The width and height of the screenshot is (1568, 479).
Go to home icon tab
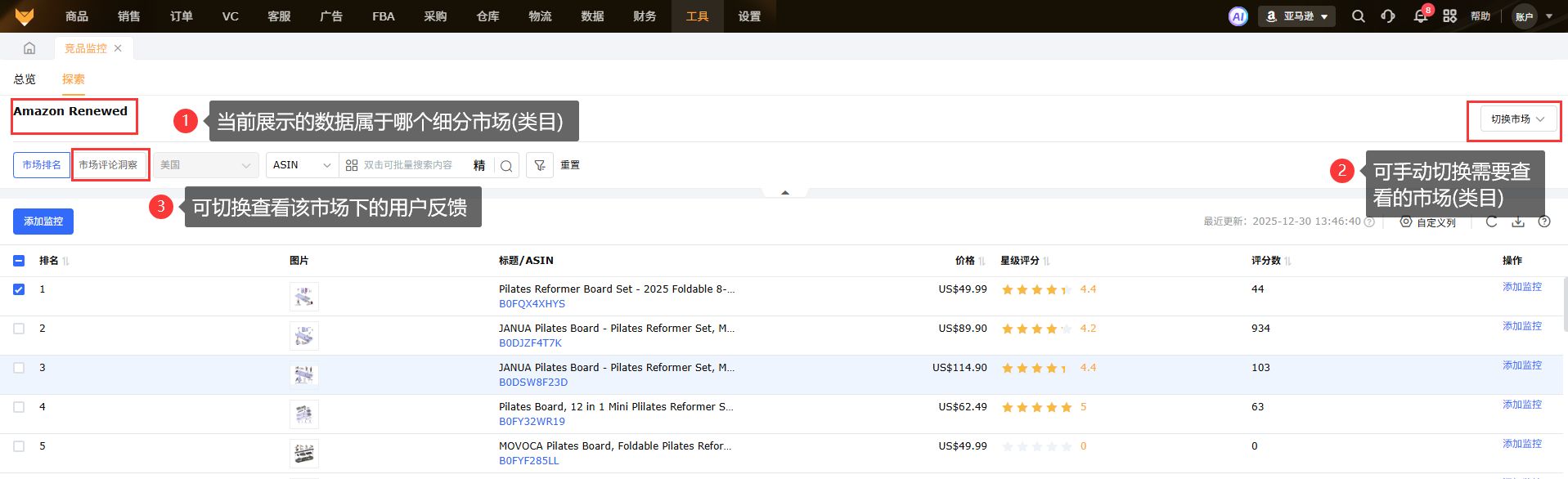click(29, 48)
